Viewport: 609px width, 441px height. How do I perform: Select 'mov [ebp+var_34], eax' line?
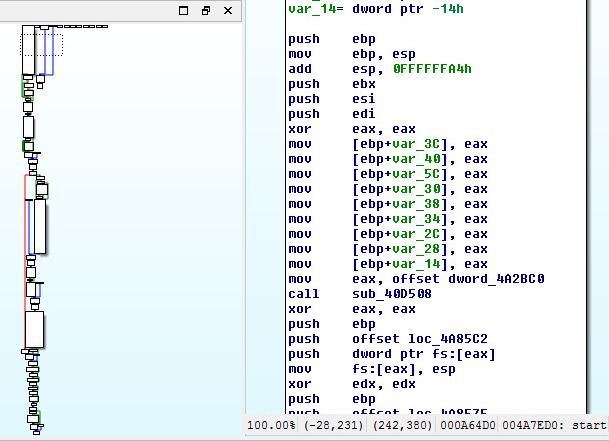click(x=388, y=219)
